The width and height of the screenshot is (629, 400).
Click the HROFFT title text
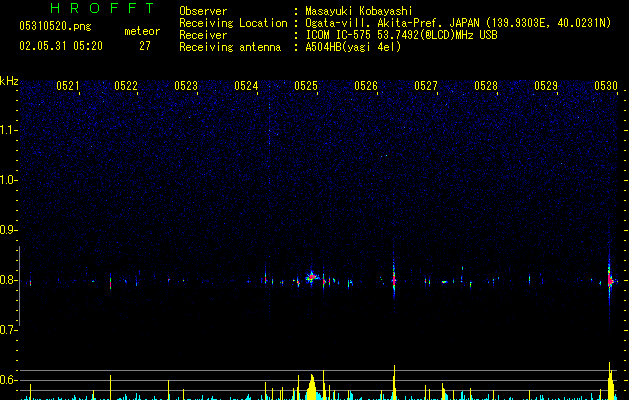coord(102,8)
